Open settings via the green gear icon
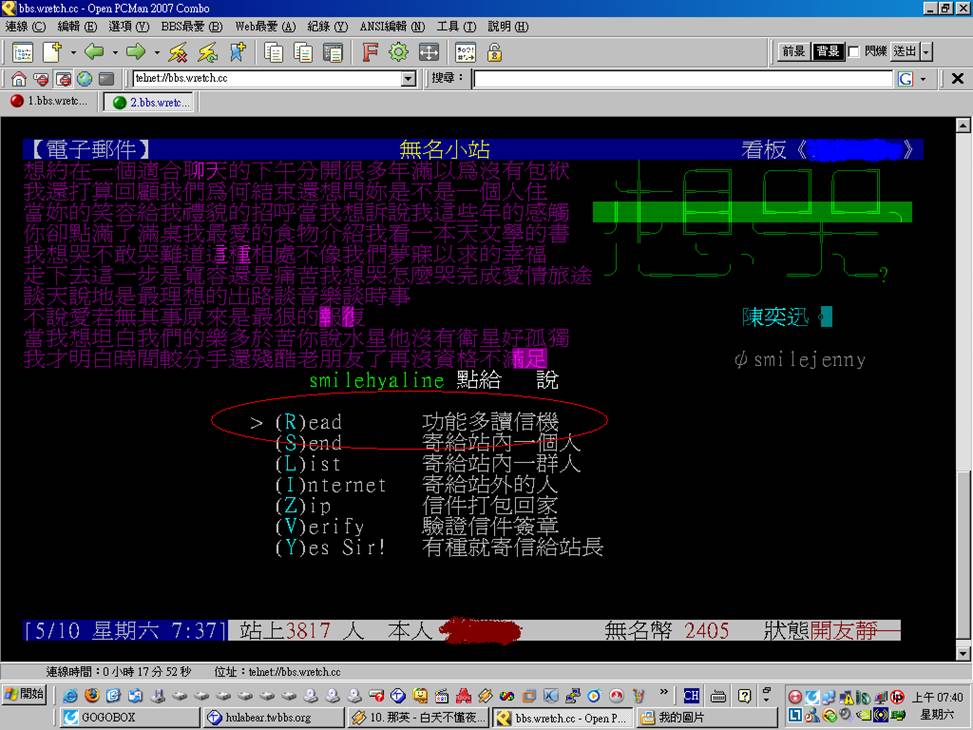The image size is (973, 730). [x=399, y=52]
